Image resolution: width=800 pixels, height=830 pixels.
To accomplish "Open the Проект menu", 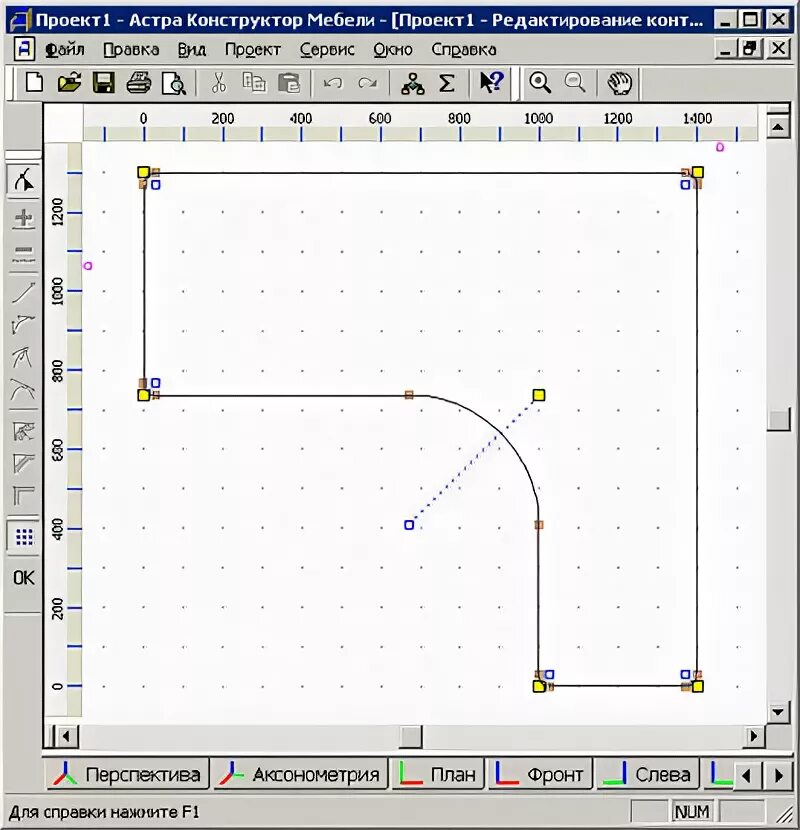I will pyautogui.click(x=253, y=50).
